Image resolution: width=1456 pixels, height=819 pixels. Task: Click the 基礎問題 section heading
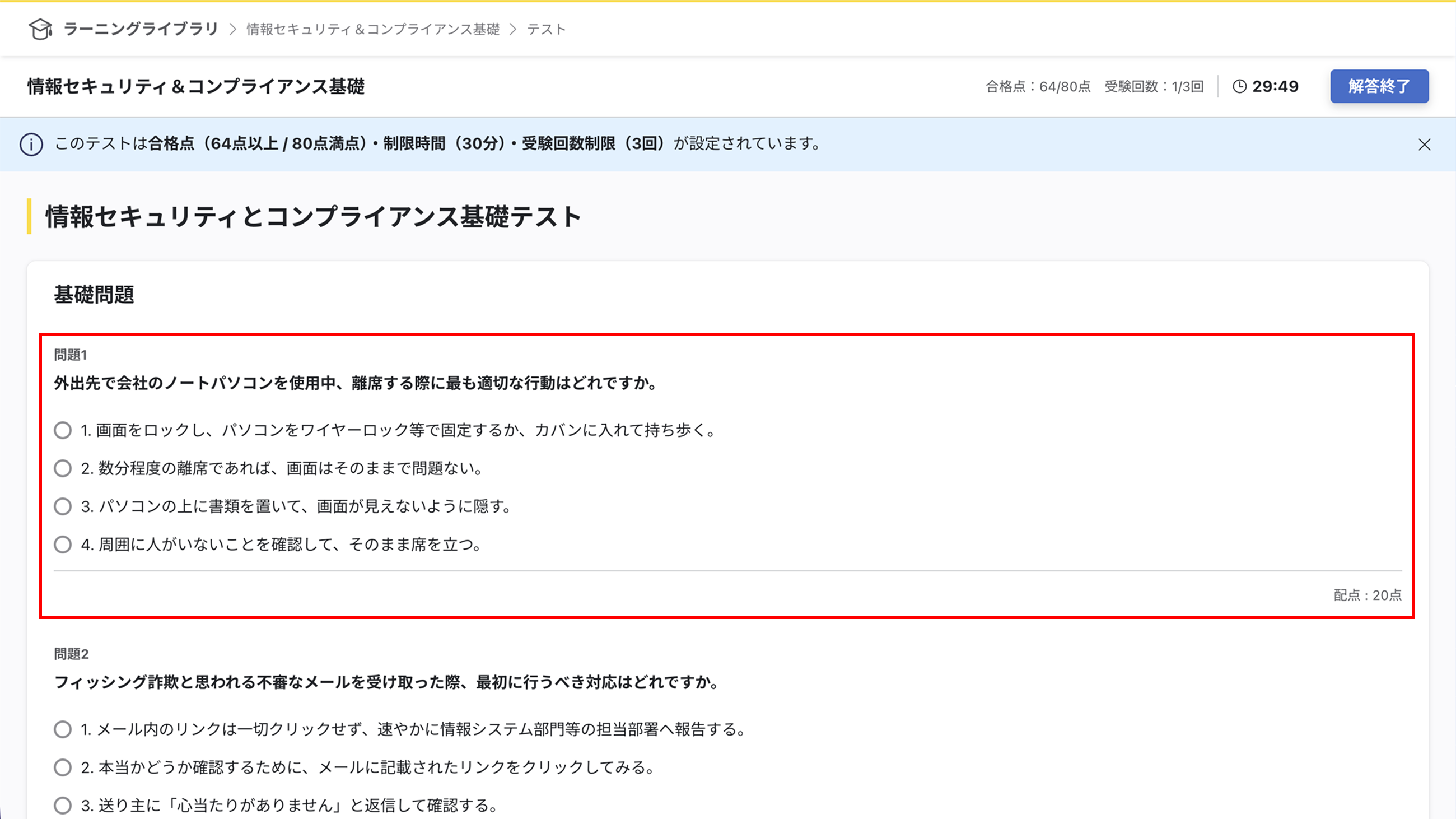click(95, 294)
